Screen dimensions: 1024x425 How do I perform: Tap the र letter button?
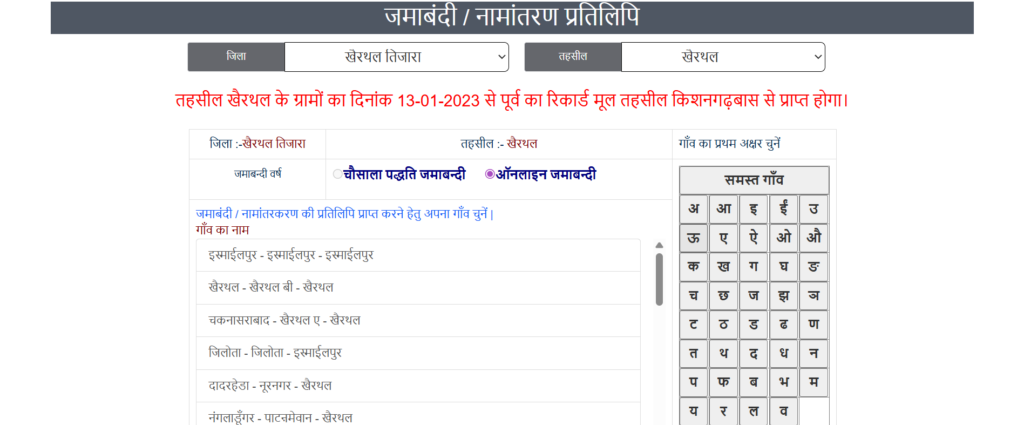[724, 411]
